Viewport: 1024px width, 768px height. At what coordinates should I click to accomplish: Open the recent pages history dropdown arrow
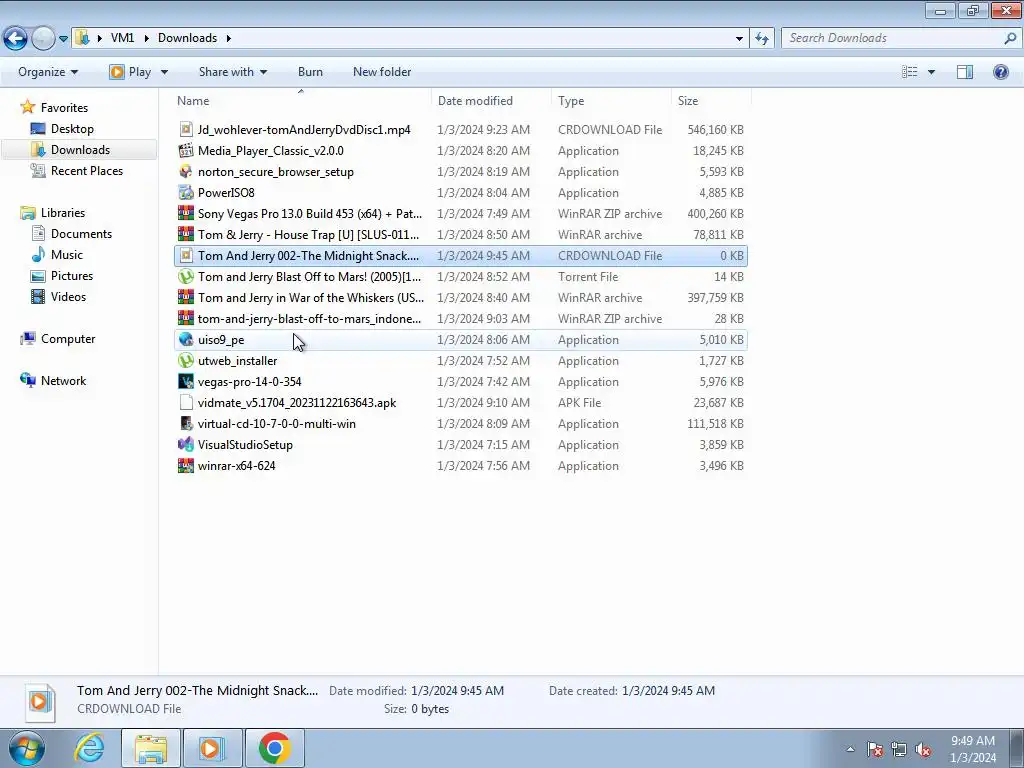[63, 39]
